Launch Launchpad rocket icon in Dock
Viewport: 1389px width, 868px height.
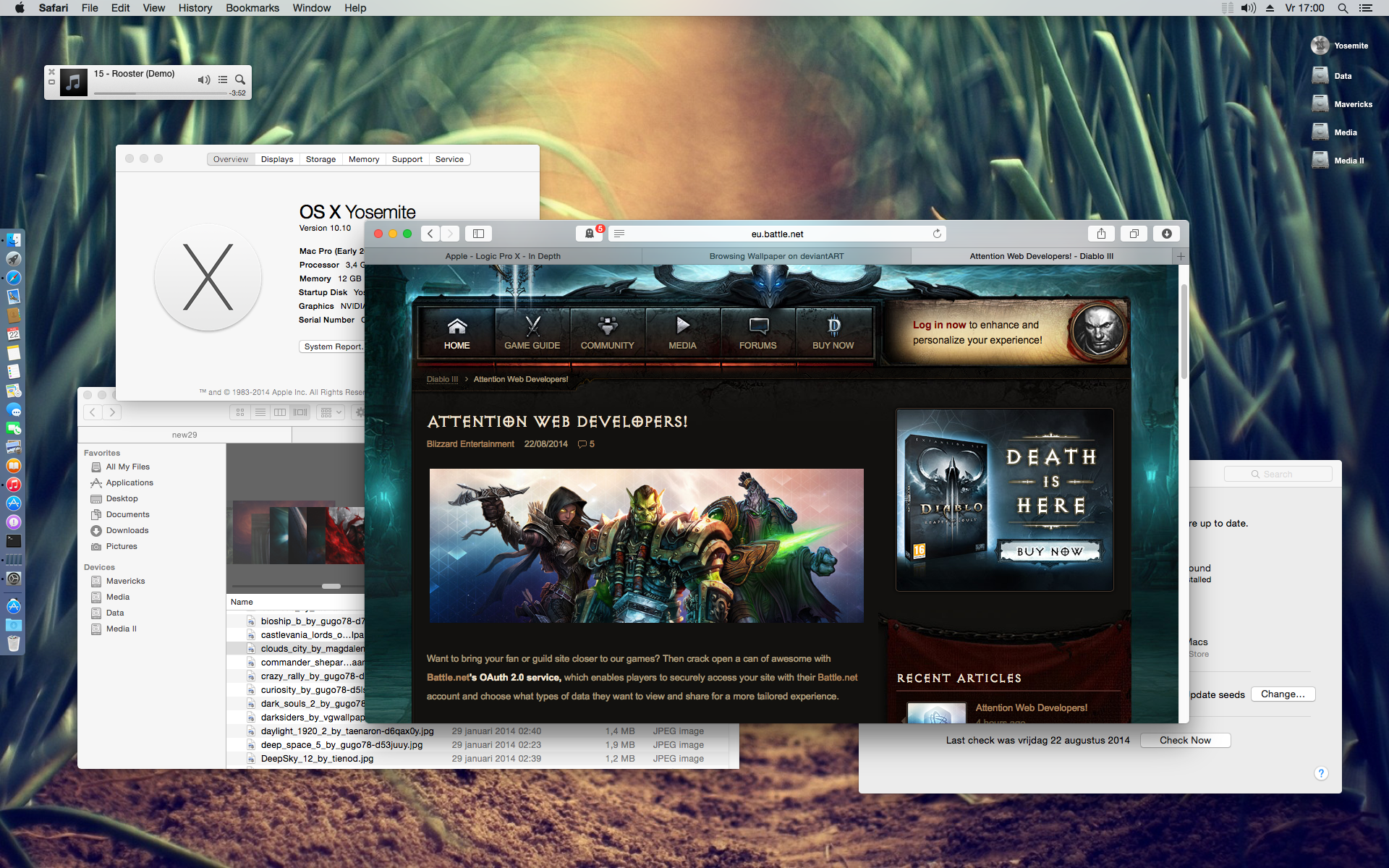tap(14, 259)
